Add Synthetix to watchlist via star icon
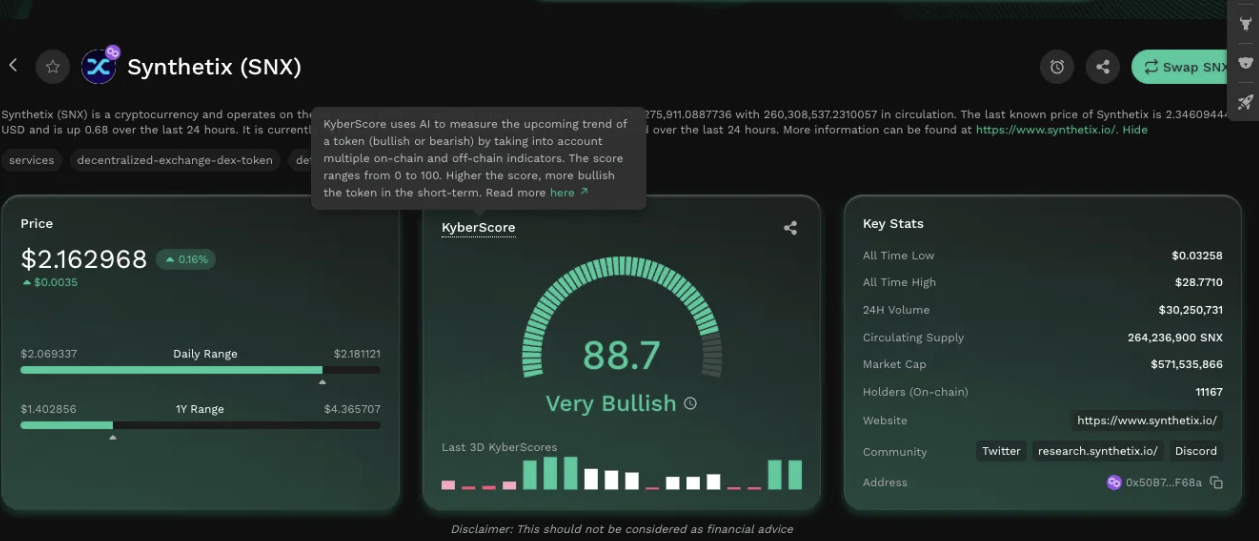The width and height of the screenshot is (1259, 541). point(53,67)
